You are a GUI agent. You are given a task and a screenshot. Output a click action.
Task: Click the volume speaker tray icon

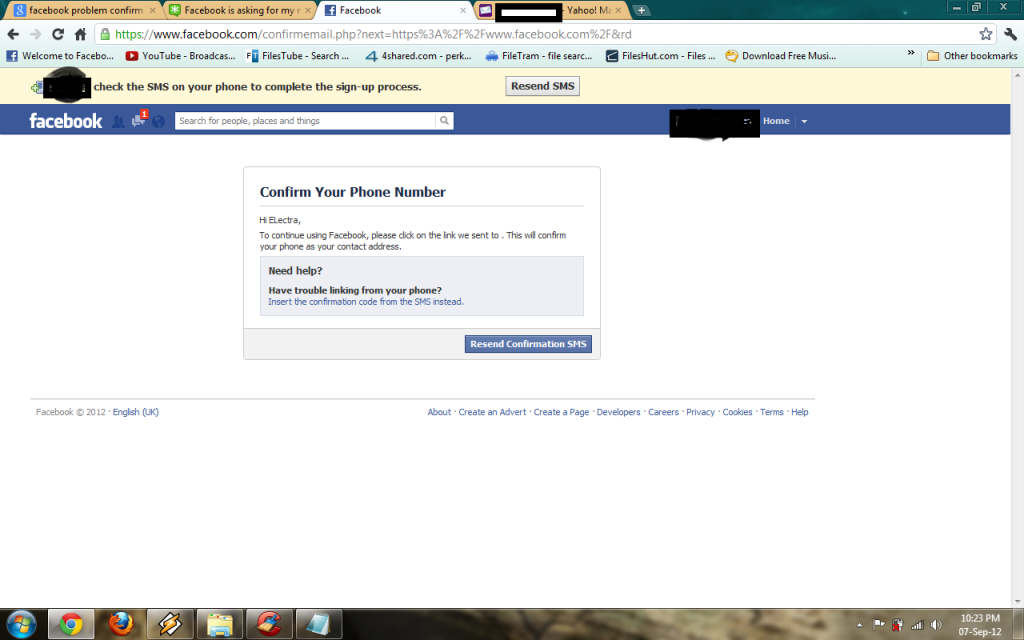click(936, 624)
